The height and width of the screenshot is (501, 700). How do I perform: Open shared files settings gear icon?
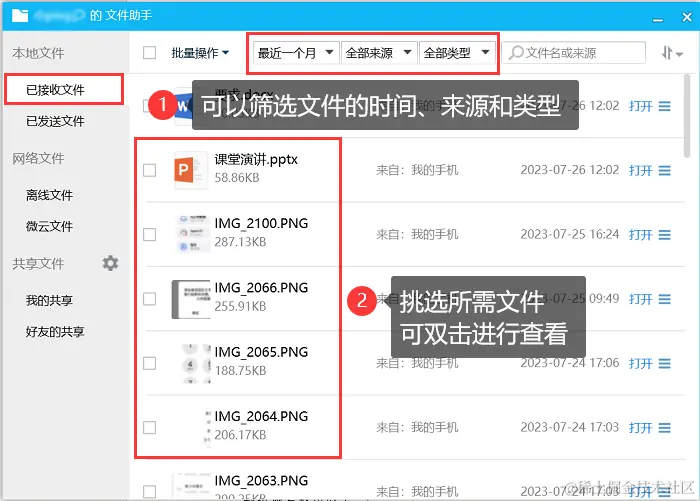(x=110, y=263)
